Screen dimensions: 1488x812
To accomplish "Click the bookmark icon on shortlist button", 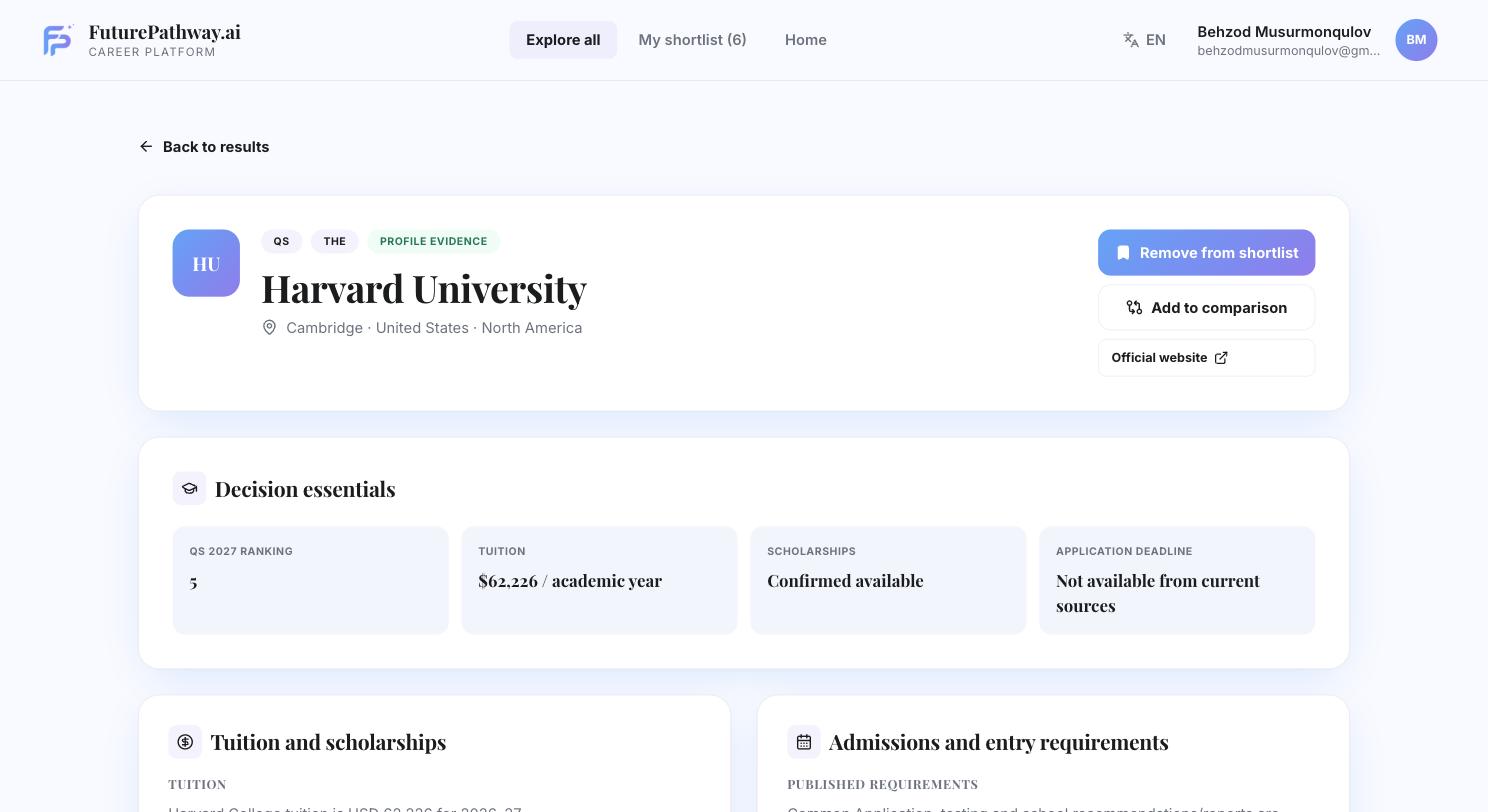I will coord(1123,253).
